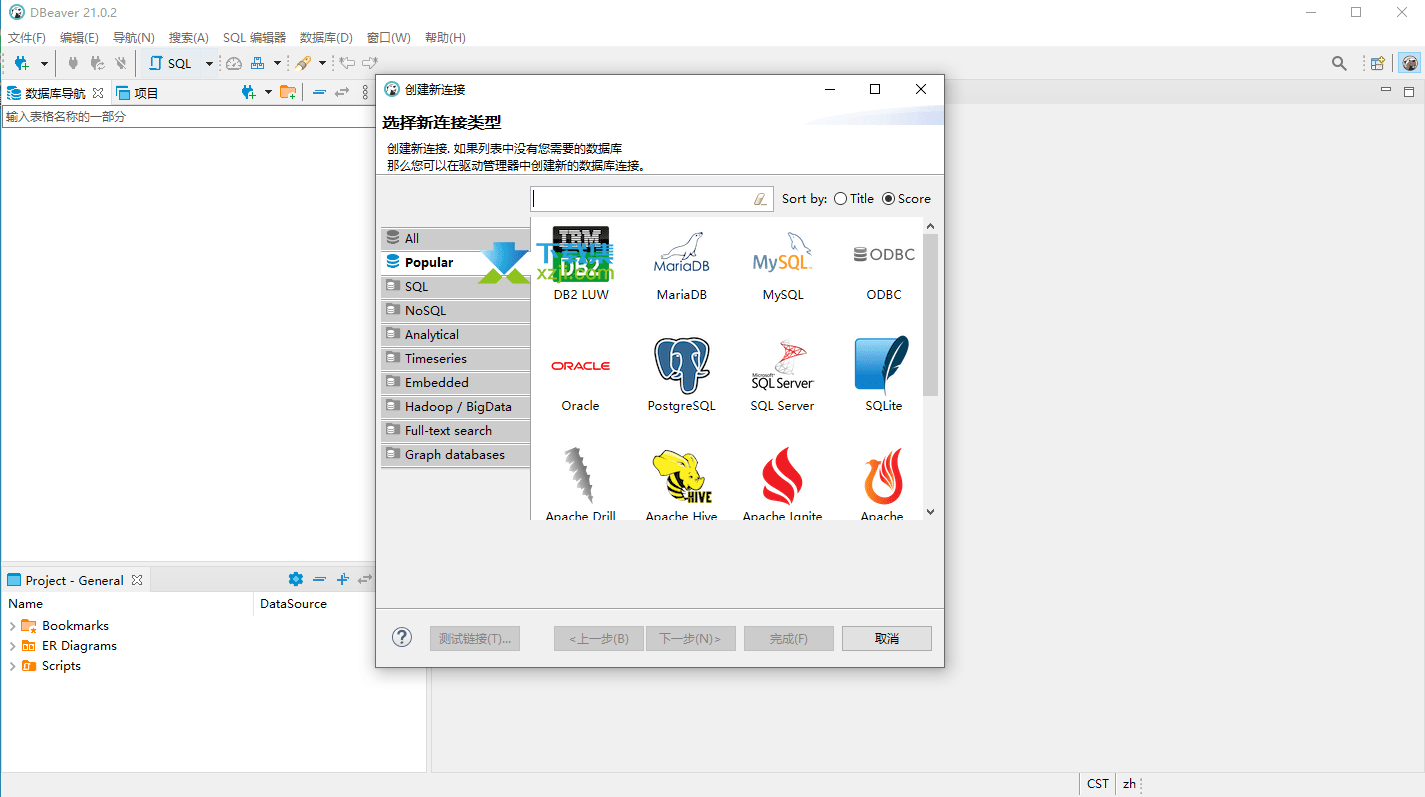The width and height of the screenshot is (1425, 797).
Task: Open the Dashboard gauge icon
Action: pyautogui.click(x=233, y=63)
